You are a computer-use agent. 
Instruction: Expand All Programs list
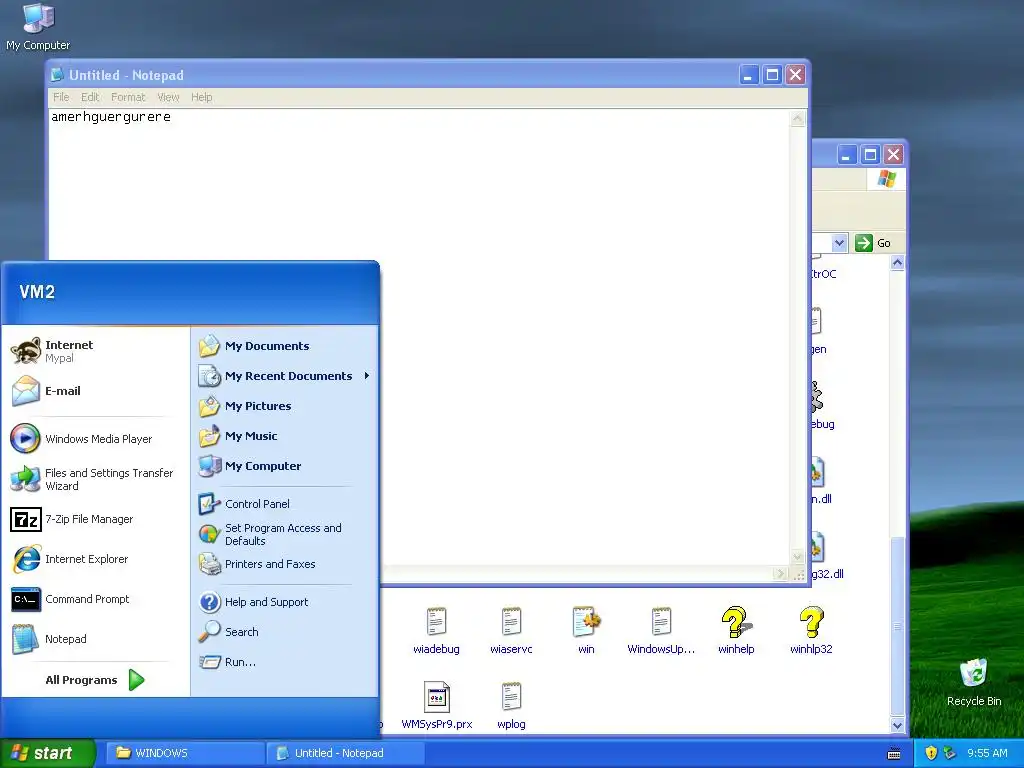pyautogui.click(x=95, y=680)
